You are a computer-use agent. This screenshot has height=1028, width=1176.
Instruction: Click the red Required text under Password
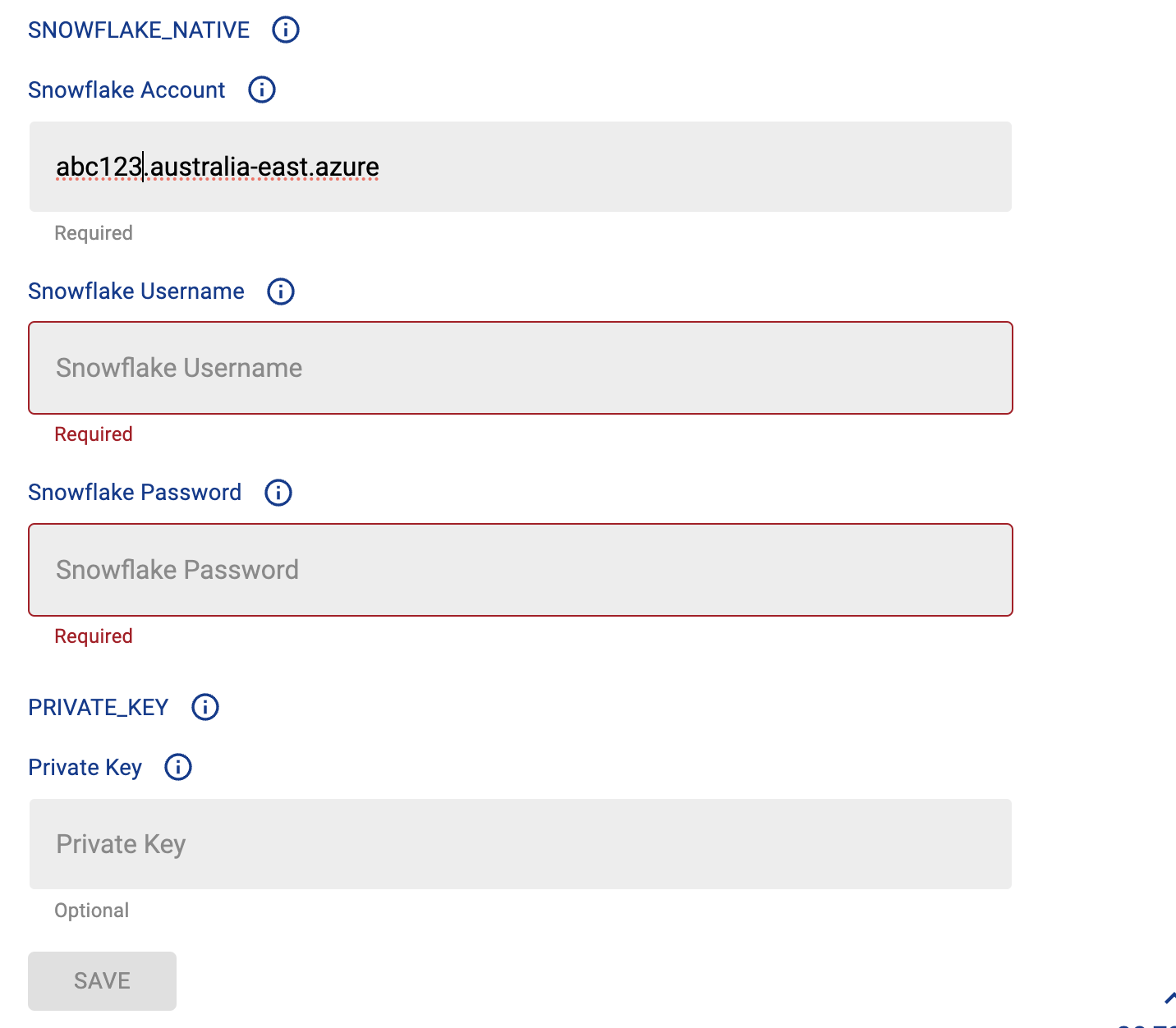tap(94, 636)
